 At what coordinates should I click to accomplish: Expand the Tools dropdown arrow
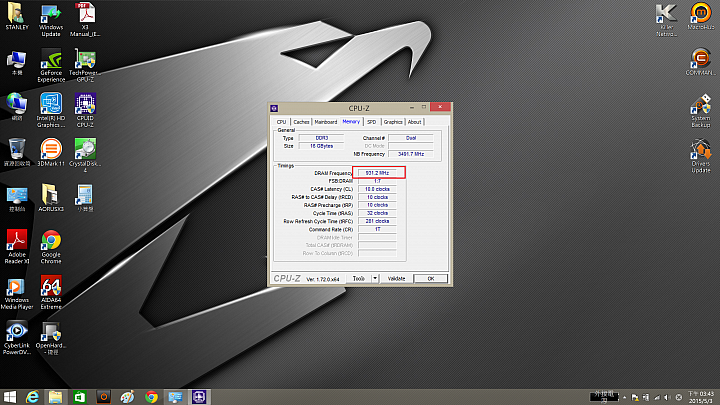pyautogui.click(x=375, y=278)
